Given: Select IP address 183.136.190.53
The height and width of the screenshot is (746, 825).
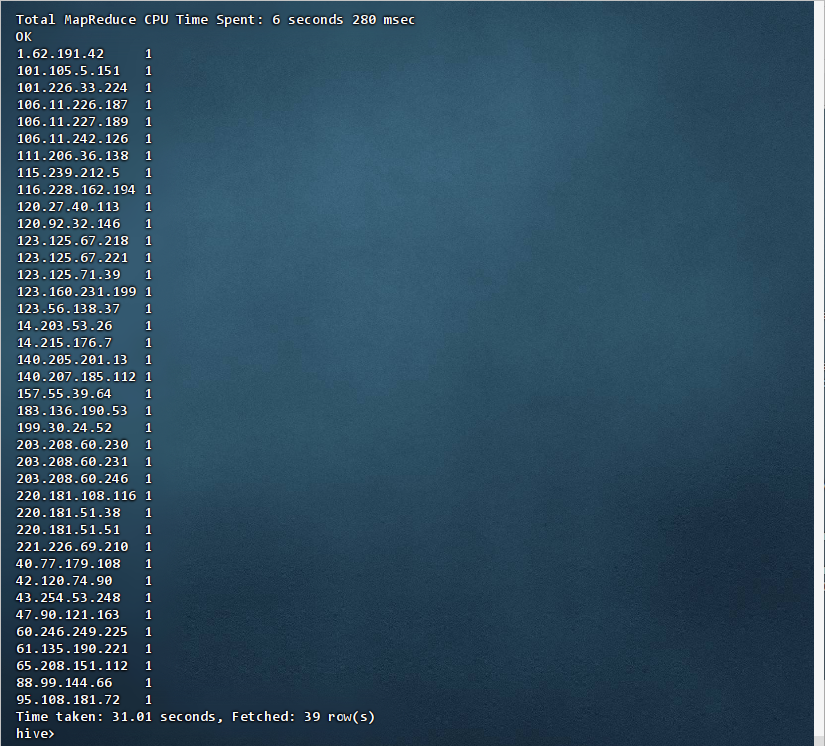Looking at the screenshot, I should click(x=72, y=410).
